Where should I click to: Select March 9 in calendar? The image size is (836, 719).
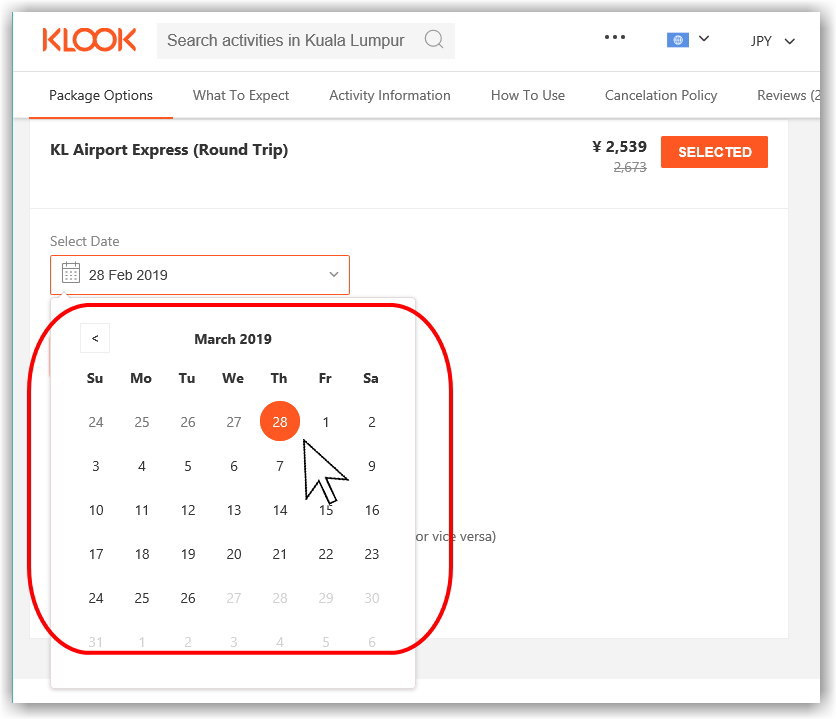[x=372, y=466]
